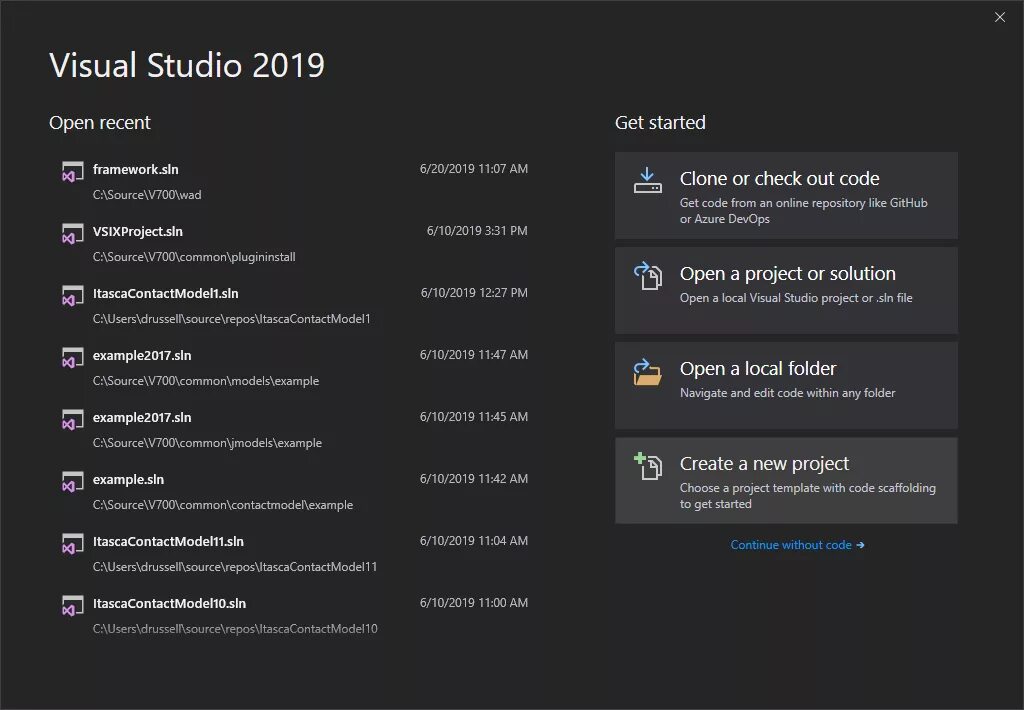The height and width of the screenshot is (710, 1024).
Task: Click the Open a local folder icon
Action: coord(647,372)
